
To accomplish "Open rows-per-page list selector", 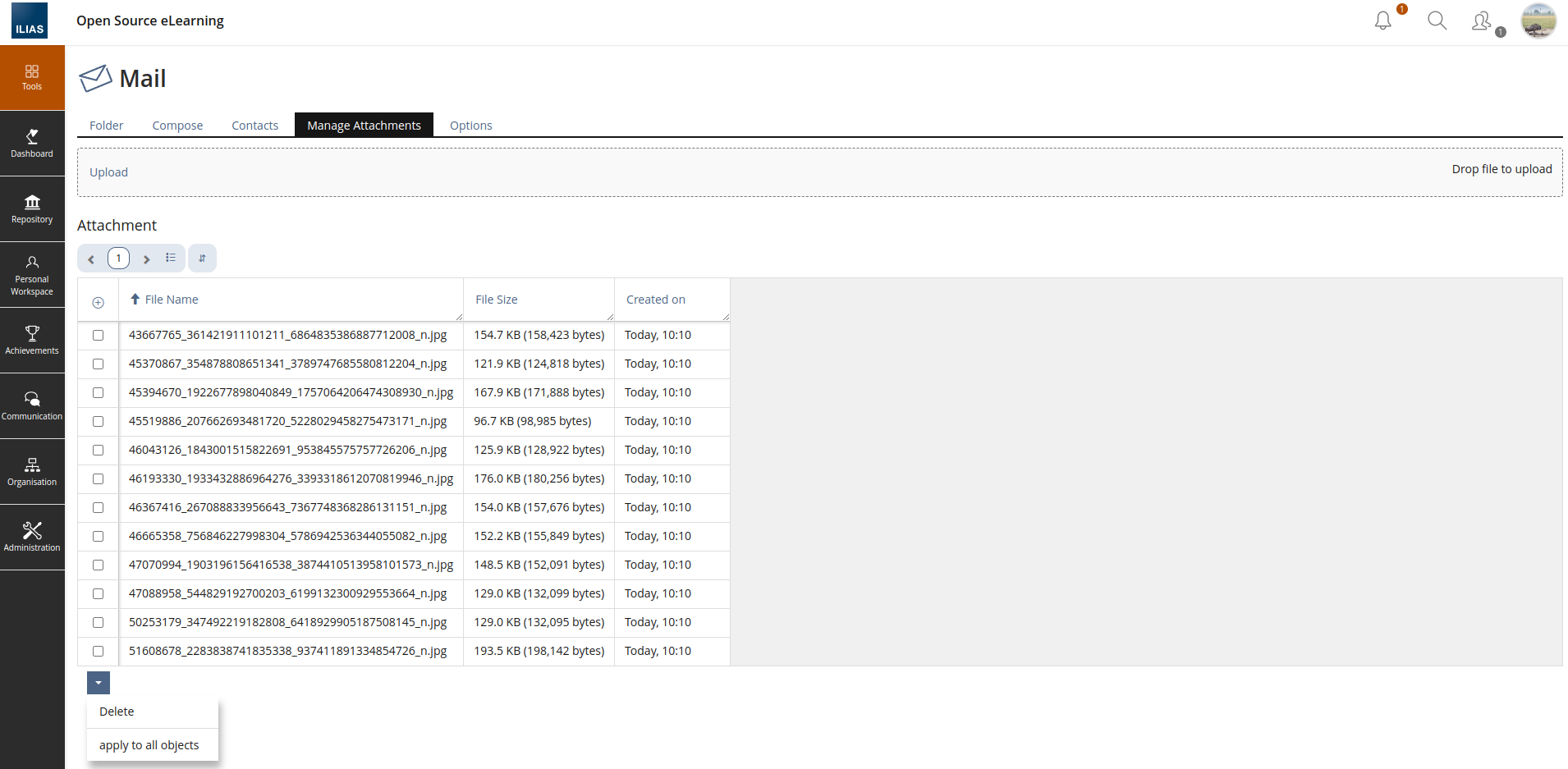I will click(170, 259).
